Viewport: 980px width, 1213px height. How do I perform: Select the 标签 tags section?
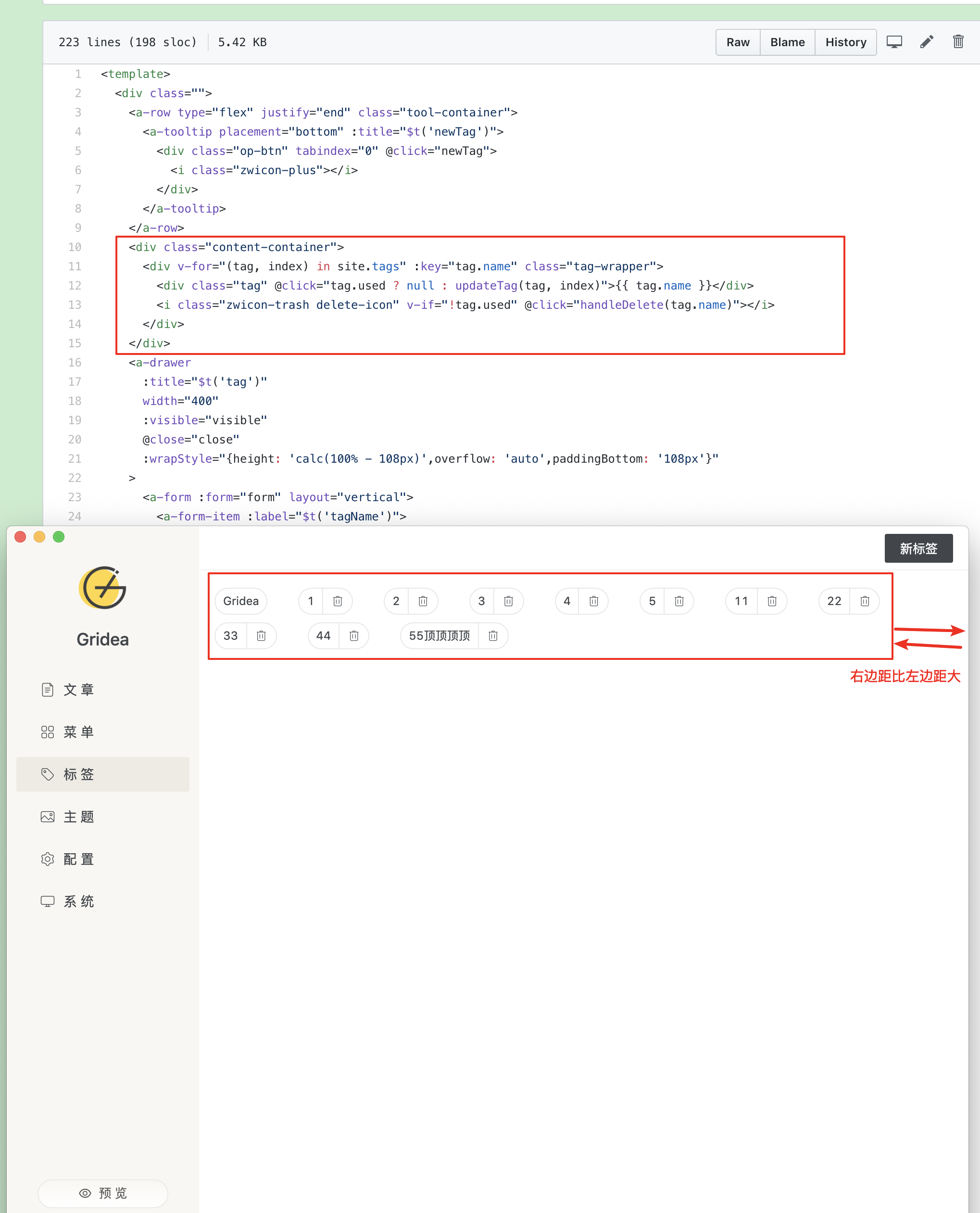pos(103,774)
